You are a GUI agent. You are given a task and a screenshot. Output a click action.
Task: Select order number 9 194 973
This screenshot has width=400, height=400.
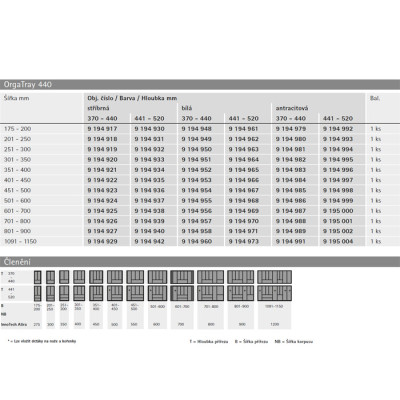coord(243,241)
